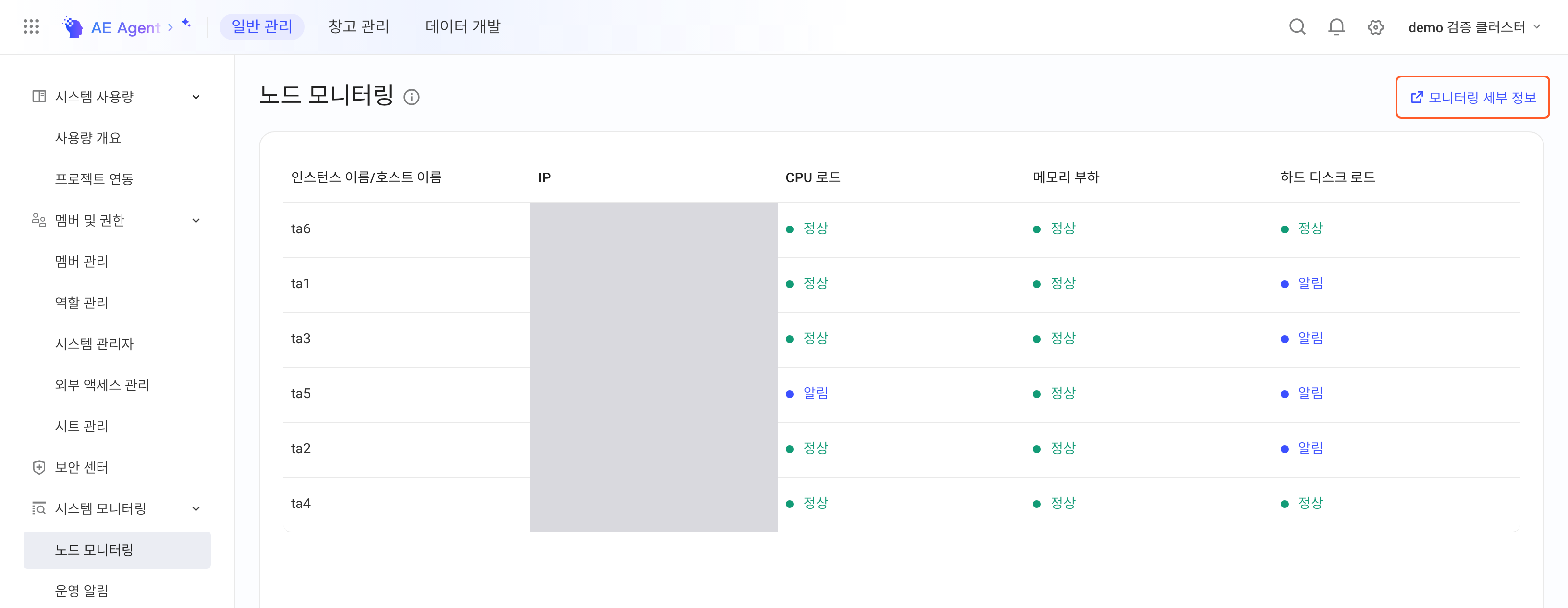This screenshot has height=608, width=1568.
Task: Click the ta1 instance name
Action: 300,284
